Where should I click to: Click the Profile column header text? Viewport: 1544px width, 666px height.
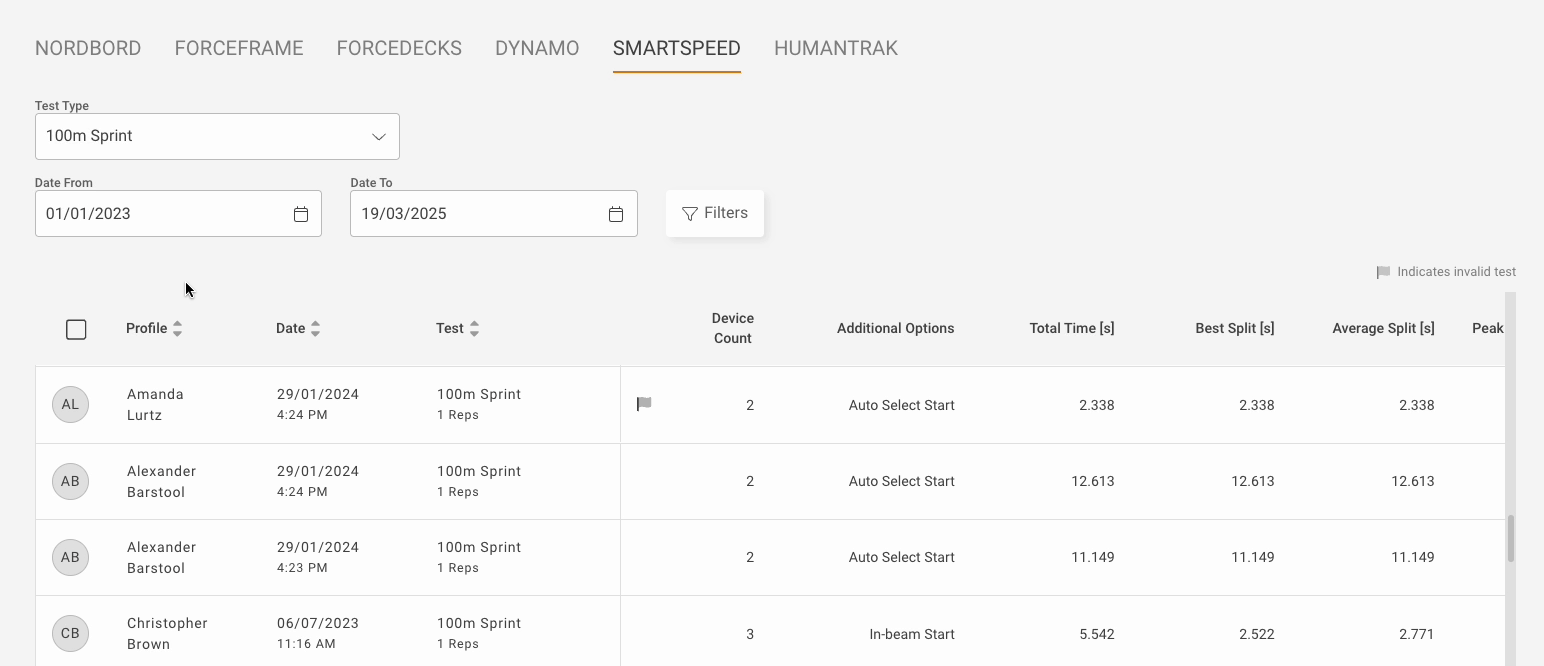click(x=146, y=328)
